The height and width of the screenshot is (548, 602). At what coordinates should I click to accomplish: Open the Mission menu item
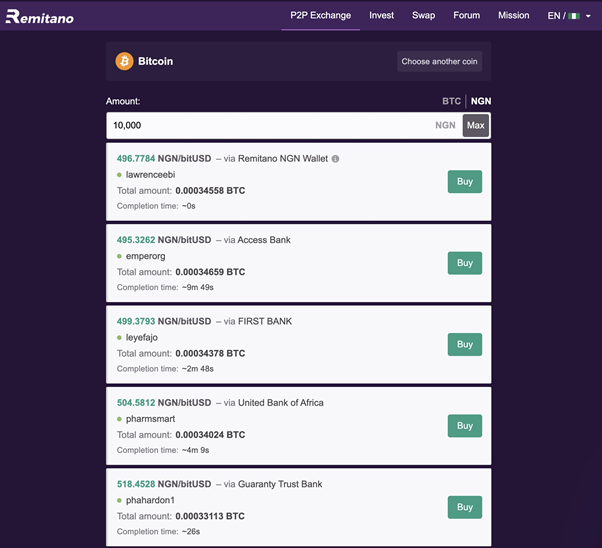coord(514,15)
